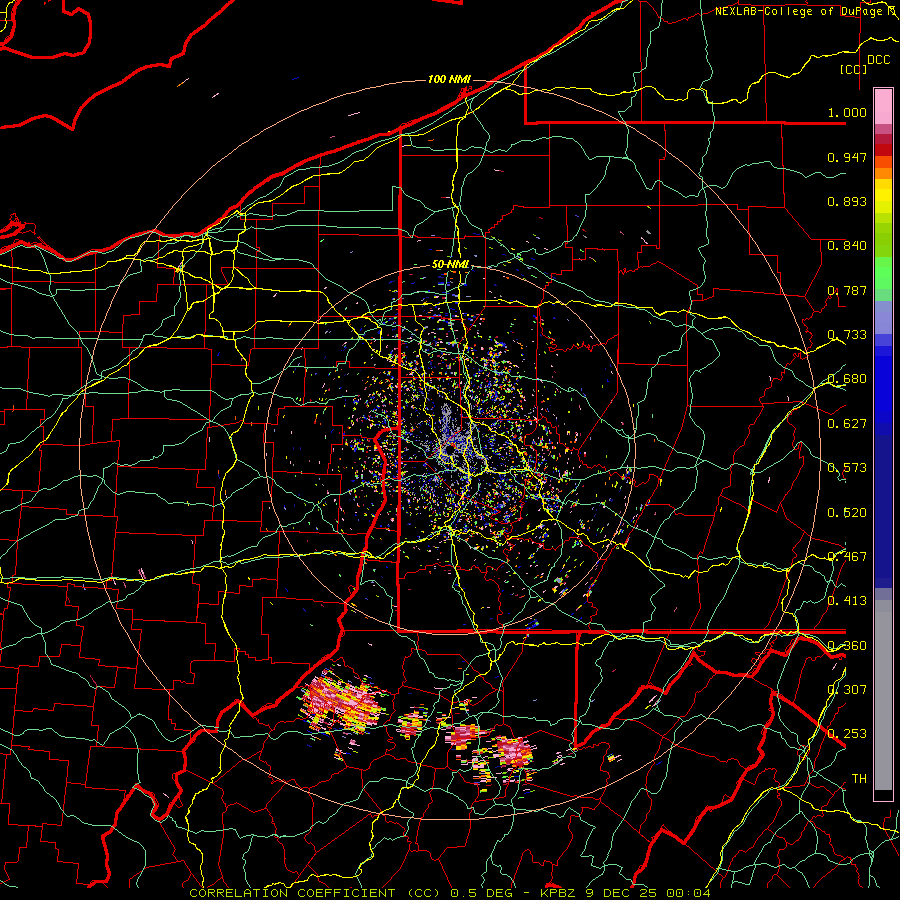Pick the dark navy 0.520 color band

pos(883,511)
